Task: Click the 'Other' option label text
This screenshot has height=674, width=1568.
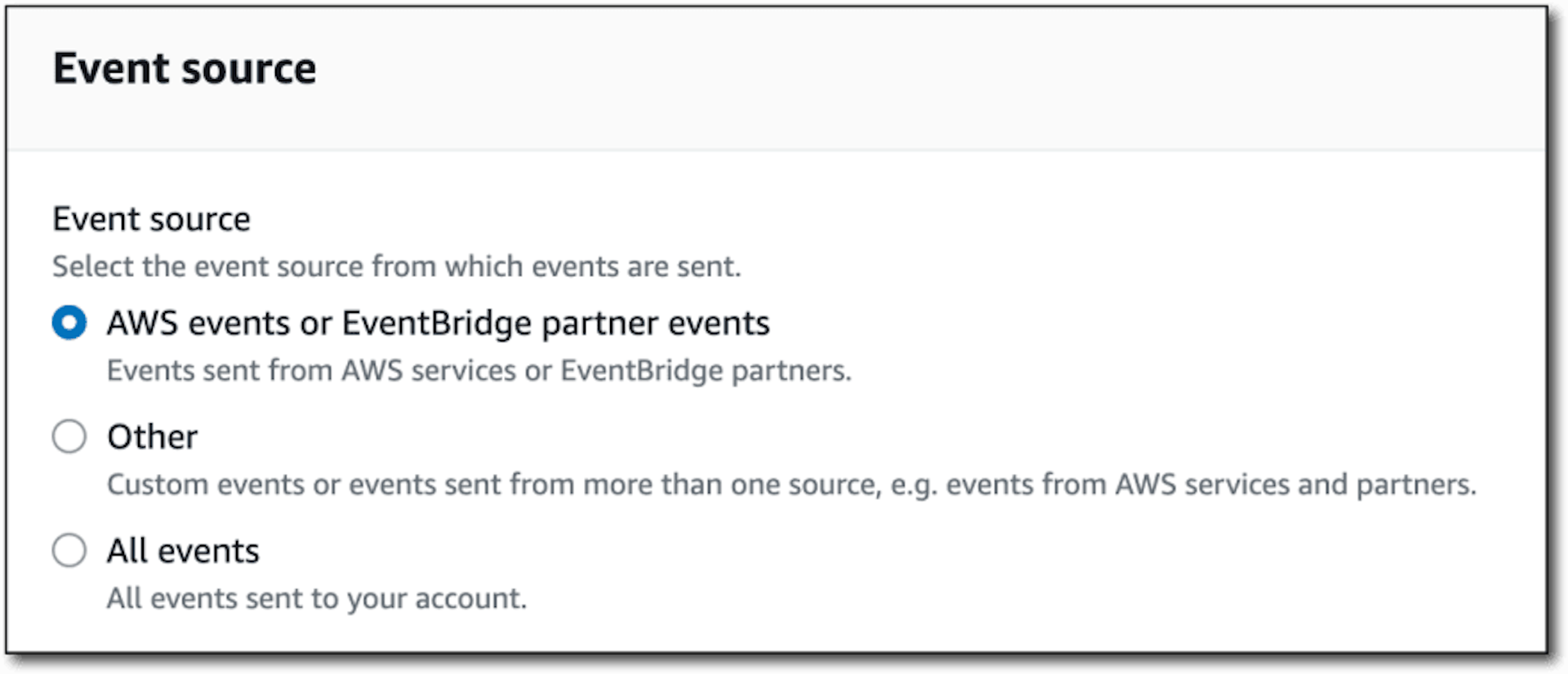Action: pyautogui.click(x=152, y=437)
